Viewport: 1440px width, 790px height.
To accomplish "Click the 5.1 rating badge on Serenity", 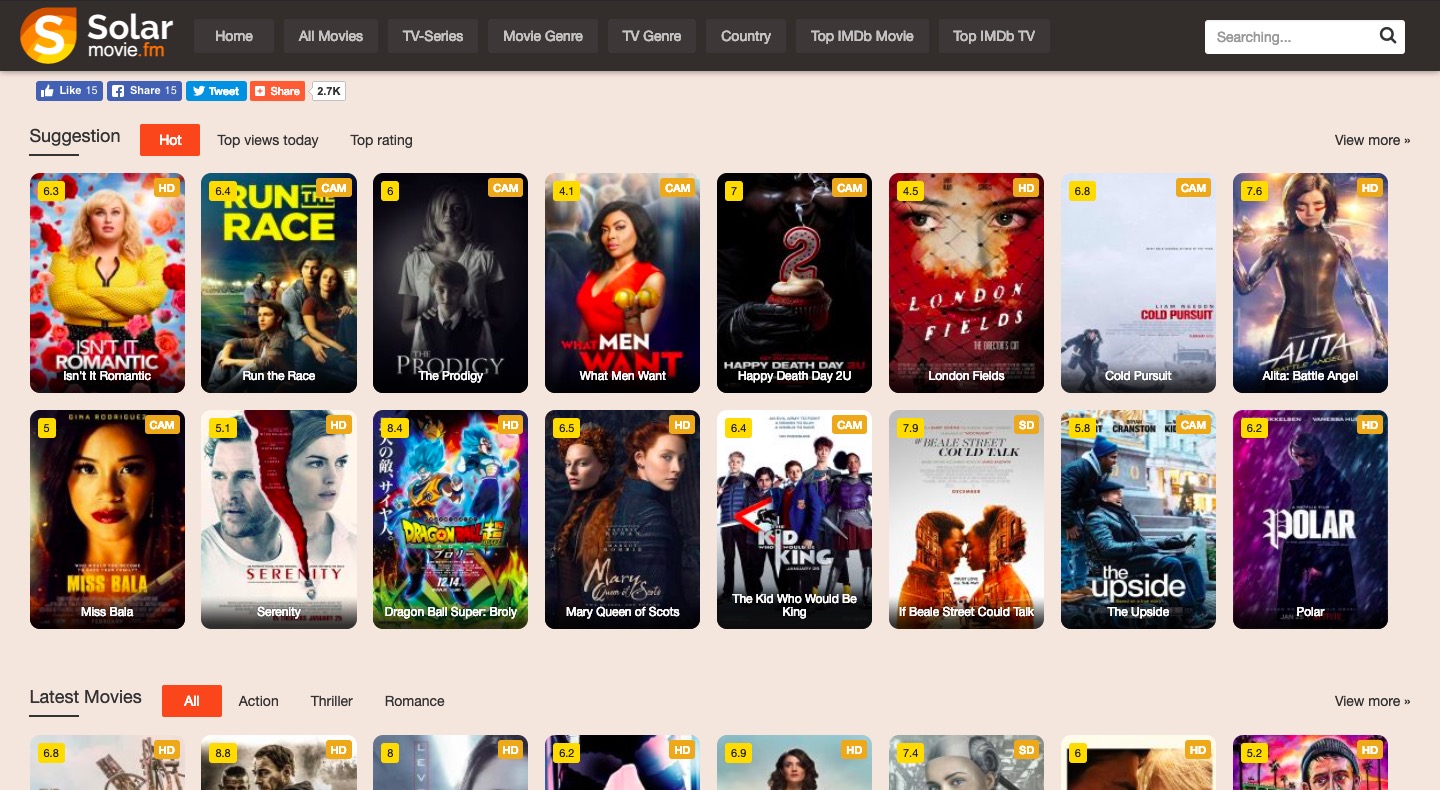I will click(x=222, y=428).
